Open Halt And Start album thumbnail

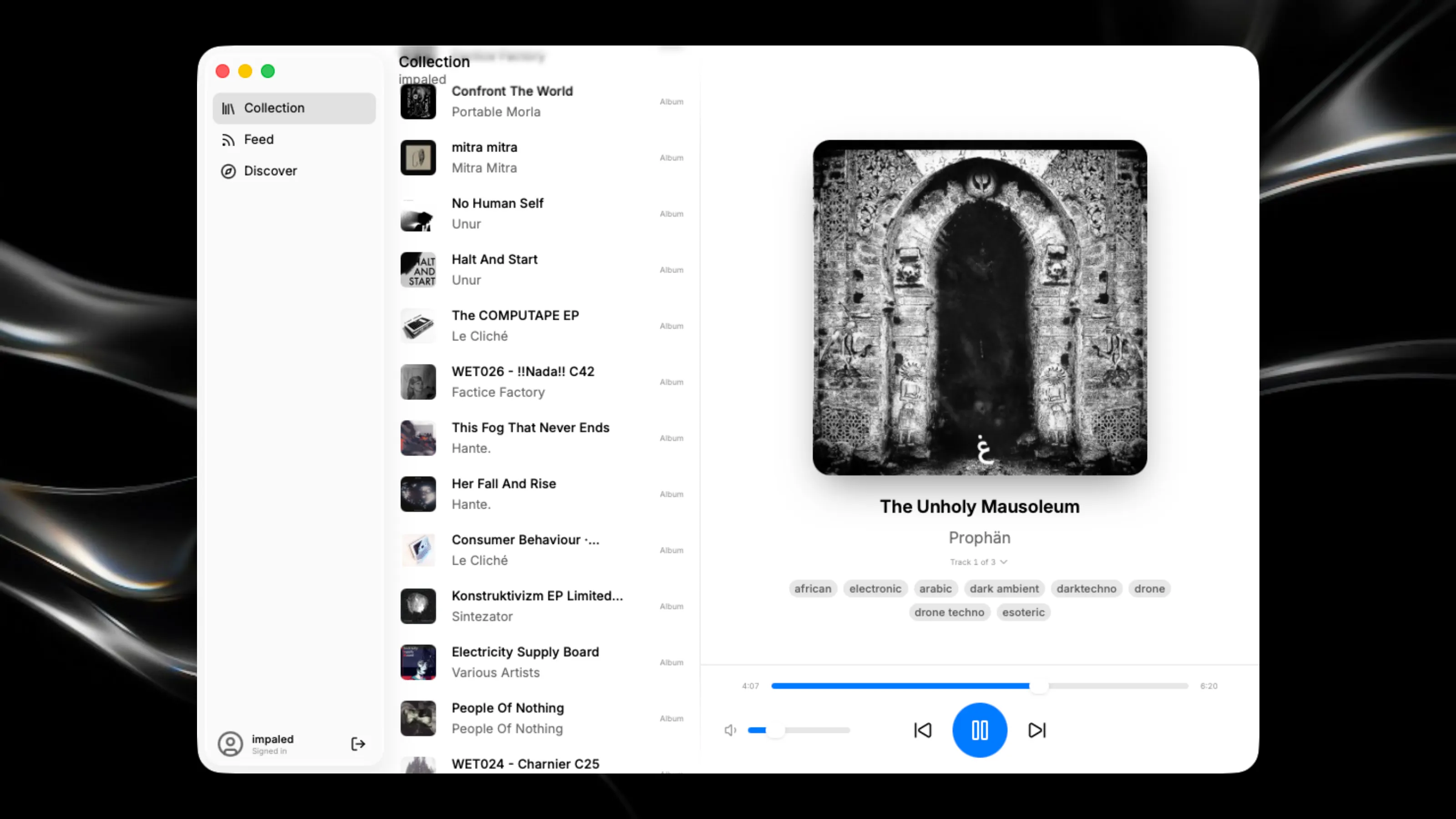pyautogui.click(x=418, y=270)
